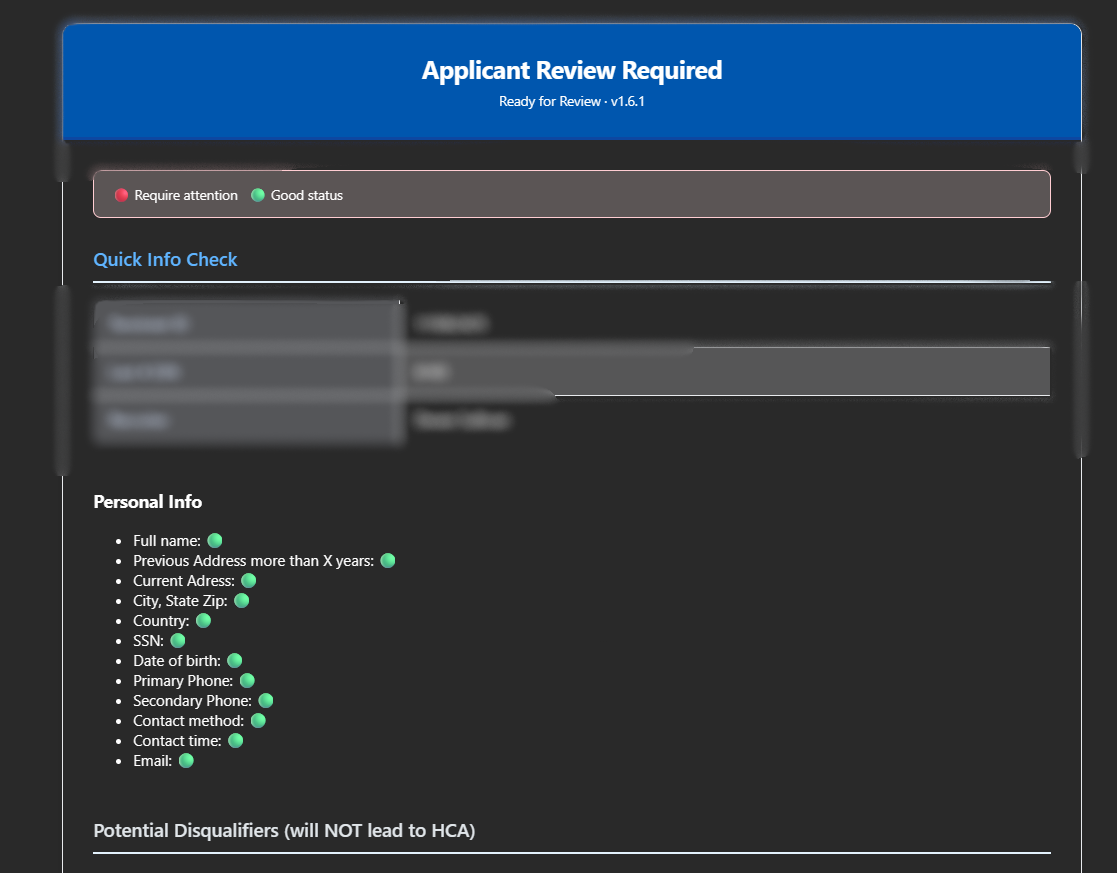Click the Primary Phone green indicator
The width and height of the screenshot is (1117, 873).
[246, 681]
